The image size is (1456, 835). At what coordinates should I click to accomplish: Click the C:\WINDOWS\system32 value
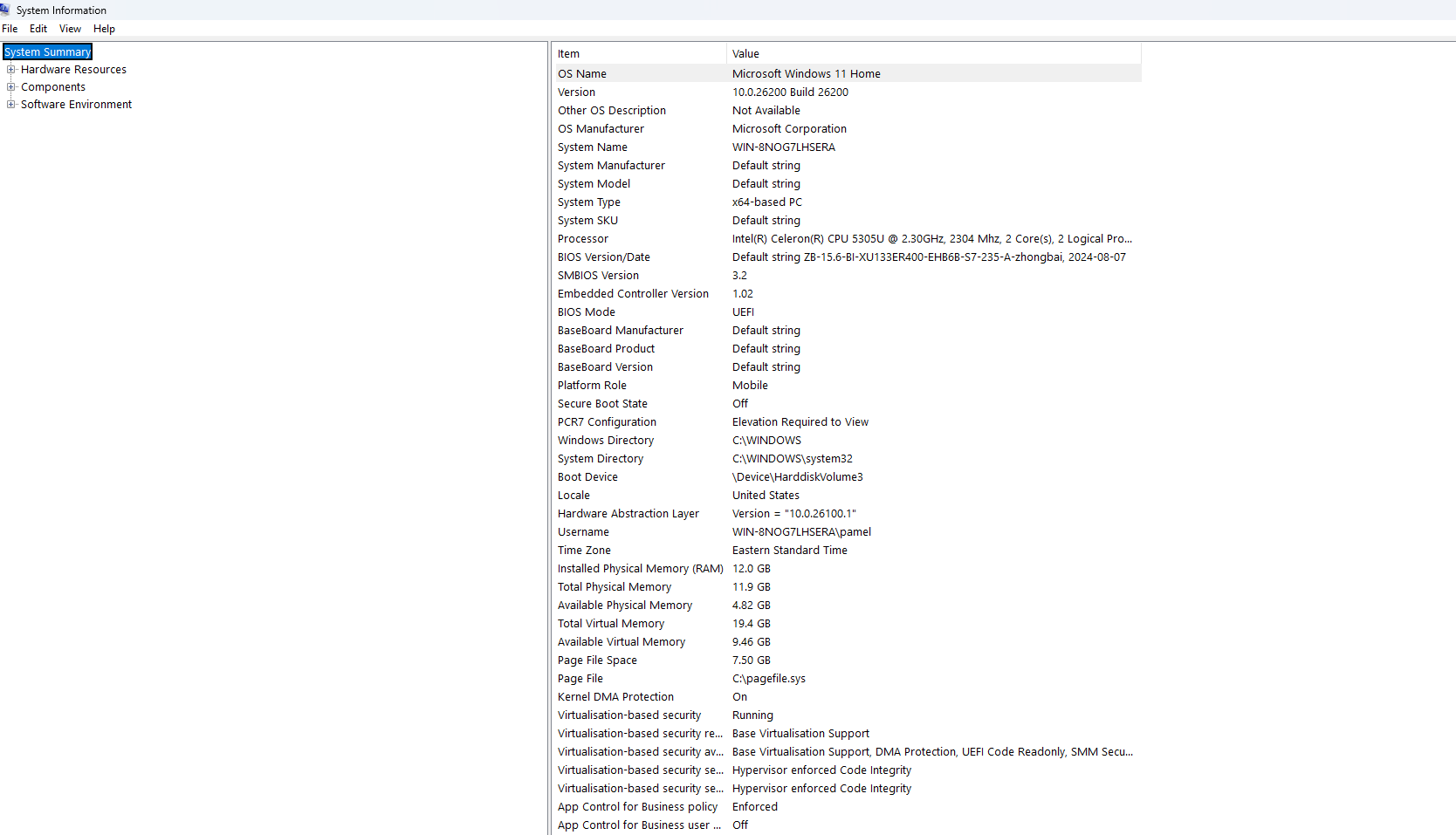click(x=793, y=459)
